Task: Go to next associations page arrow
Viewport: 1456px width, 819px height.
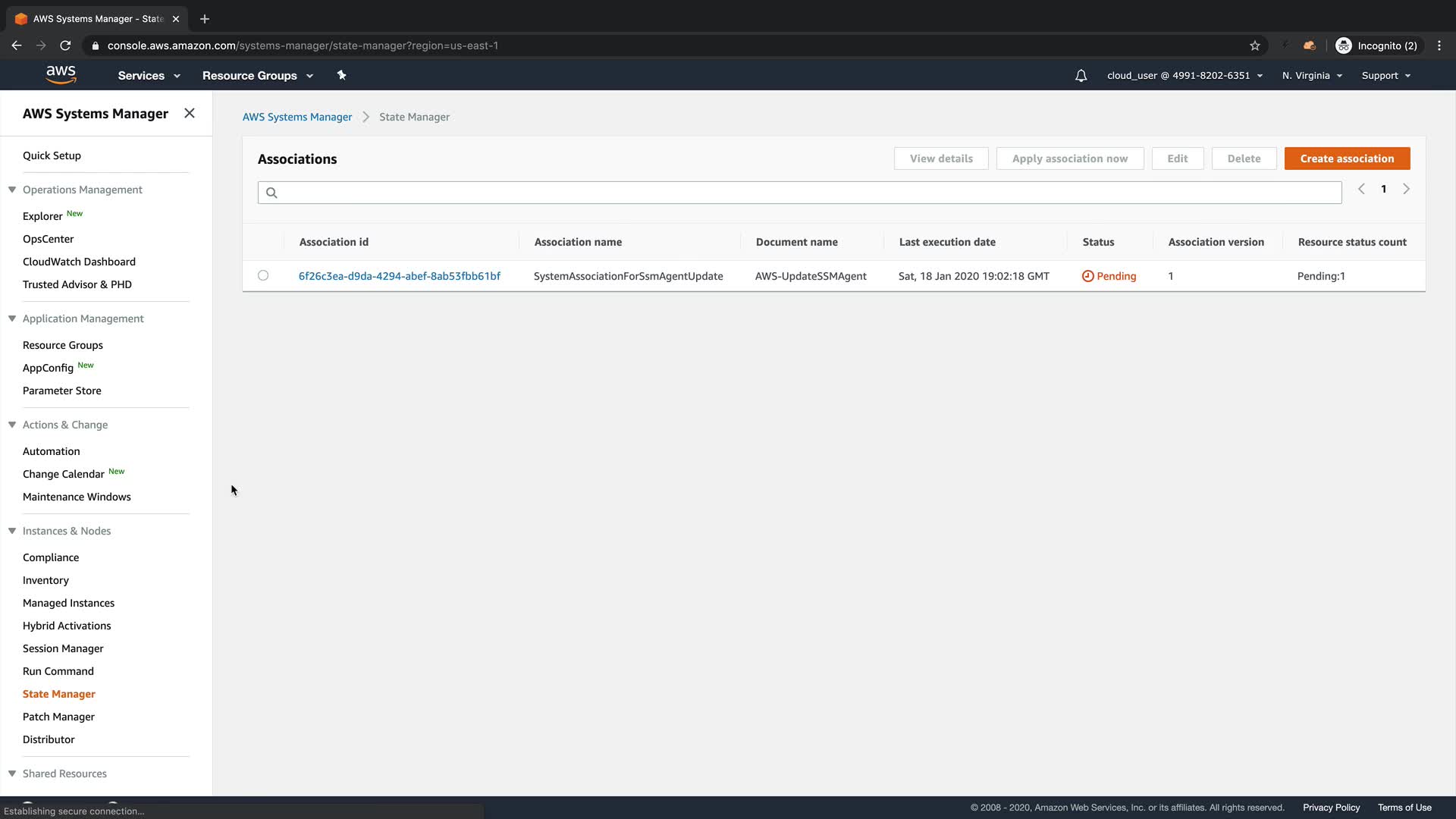Action: pos(1406,189)
